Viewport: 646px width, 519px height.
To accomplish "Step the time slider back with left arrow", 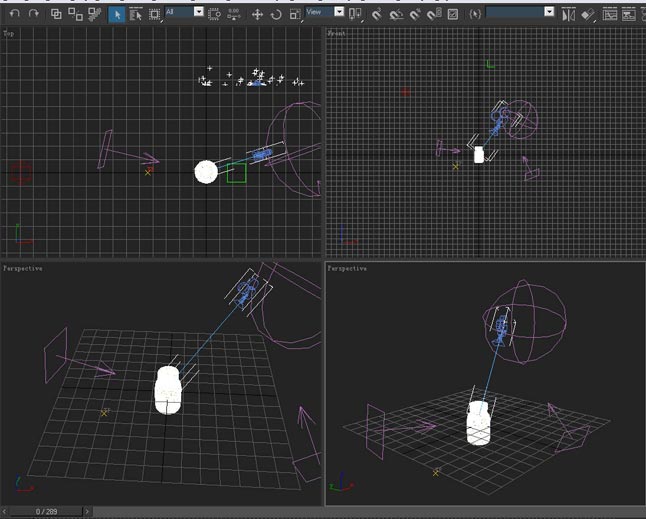I will pyautogui.click(x=4, y=512).
